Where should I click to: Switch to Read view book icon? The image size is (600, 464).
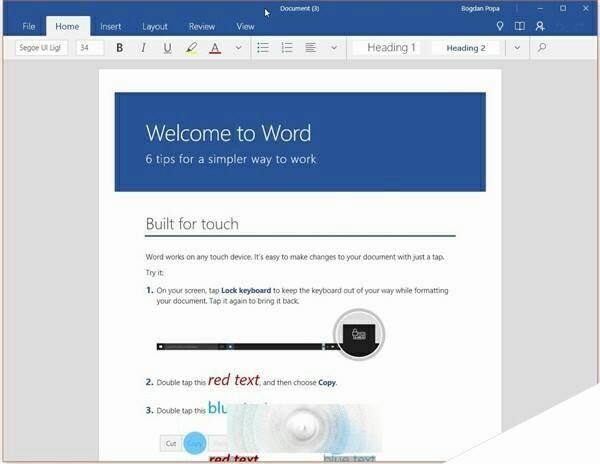point(519,26)
